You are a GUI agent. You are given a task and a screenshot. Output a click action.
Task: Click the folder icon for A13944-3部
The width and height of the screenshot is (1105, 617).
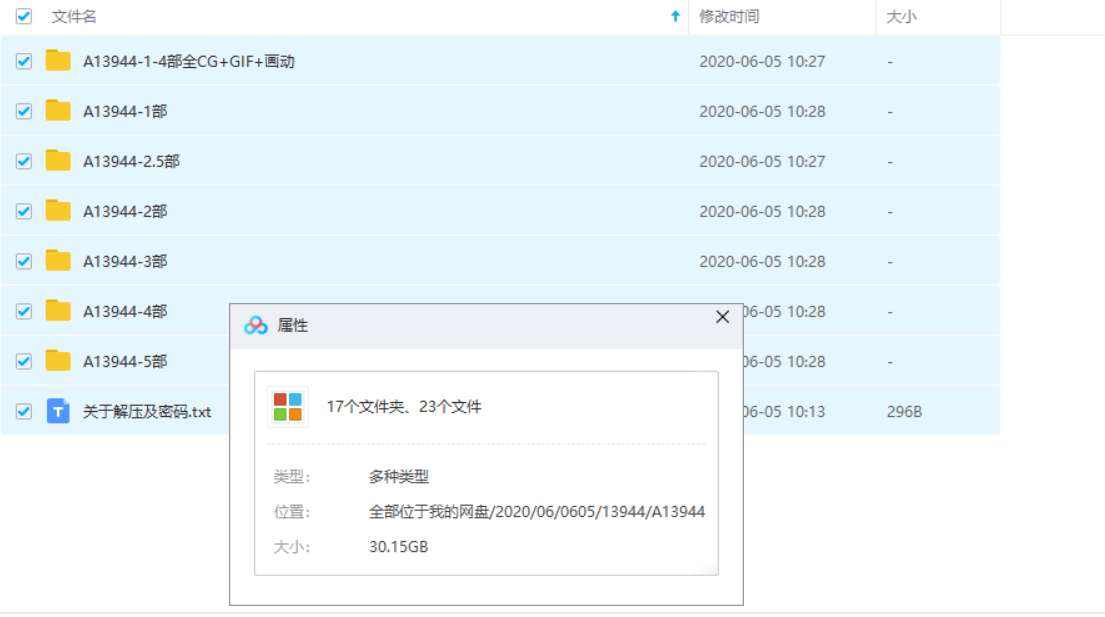click(58, 261)
